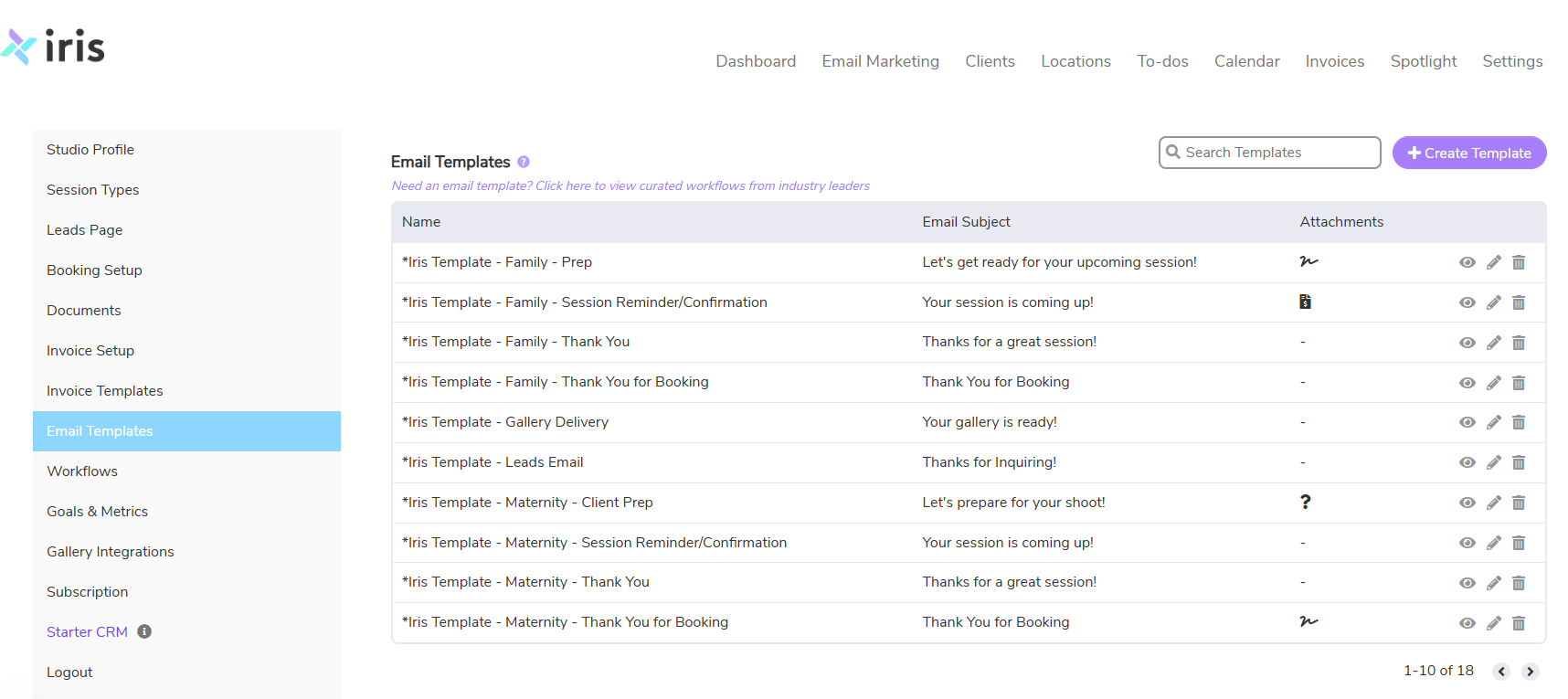This screenshot has height=699, width=1568.
Task: Edit the Maternity - Client Prep template
Action: (1493, 503)
